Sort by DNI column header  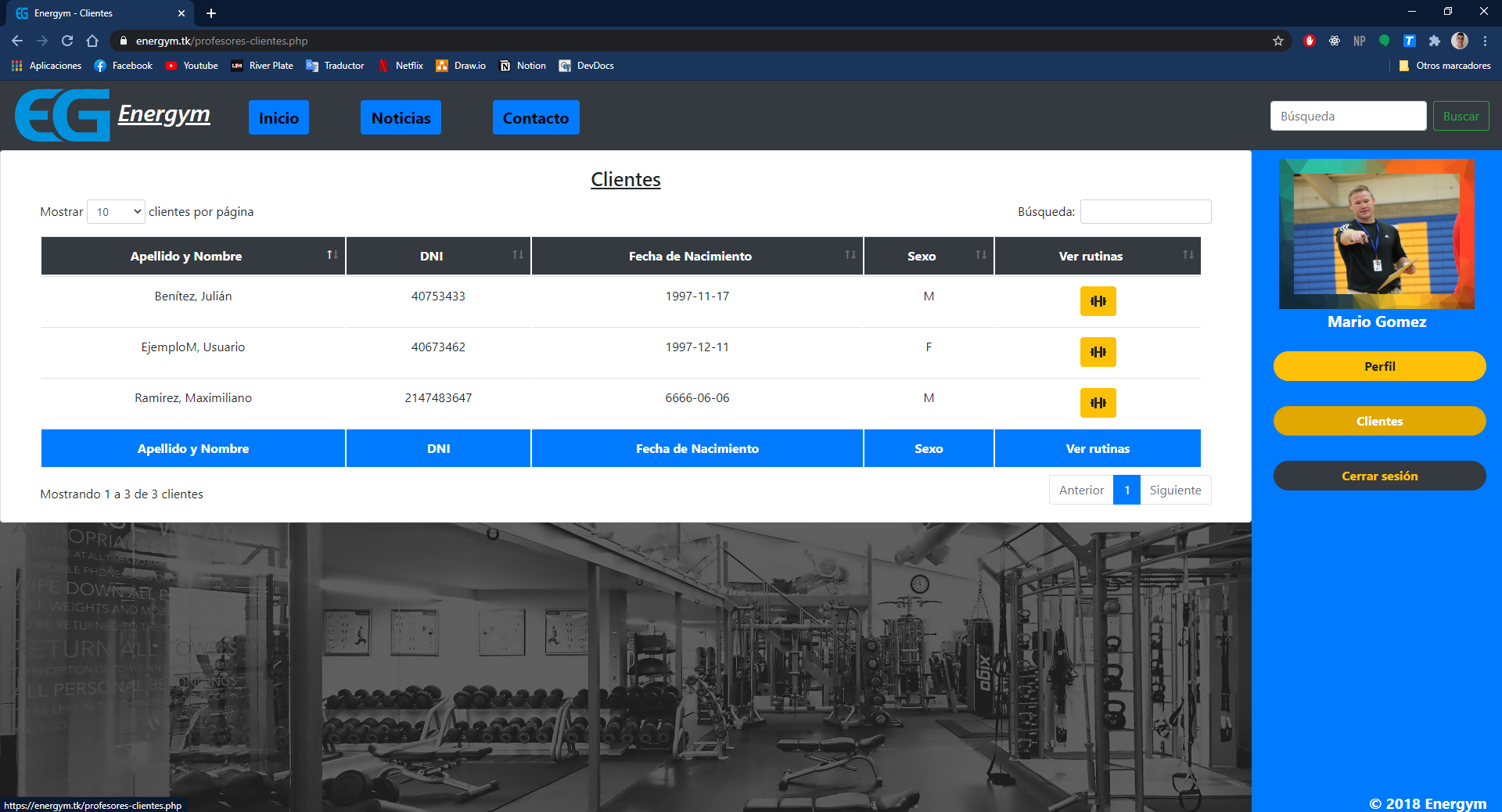[x=438, y=256]
